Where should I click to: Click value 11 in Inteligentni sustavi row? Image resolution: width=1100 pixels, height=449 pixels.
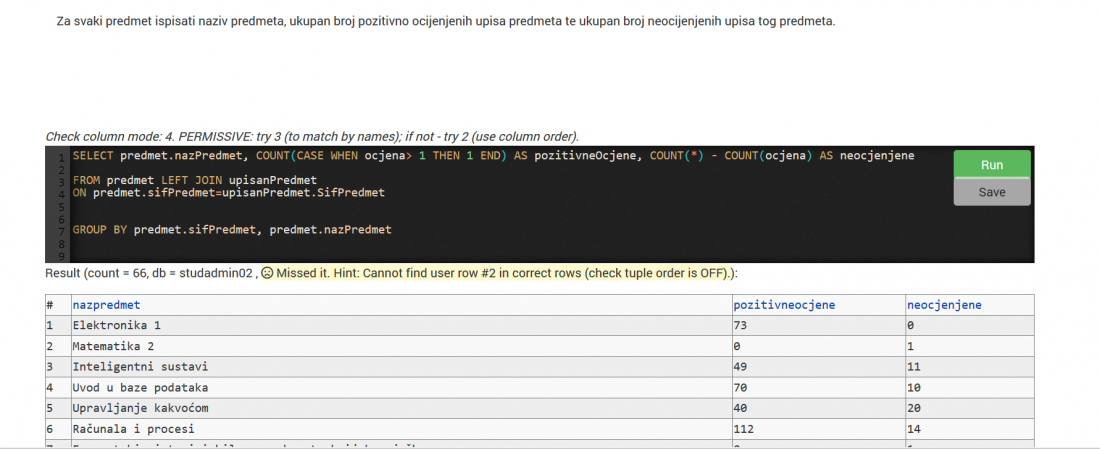[x=914, y=366]
